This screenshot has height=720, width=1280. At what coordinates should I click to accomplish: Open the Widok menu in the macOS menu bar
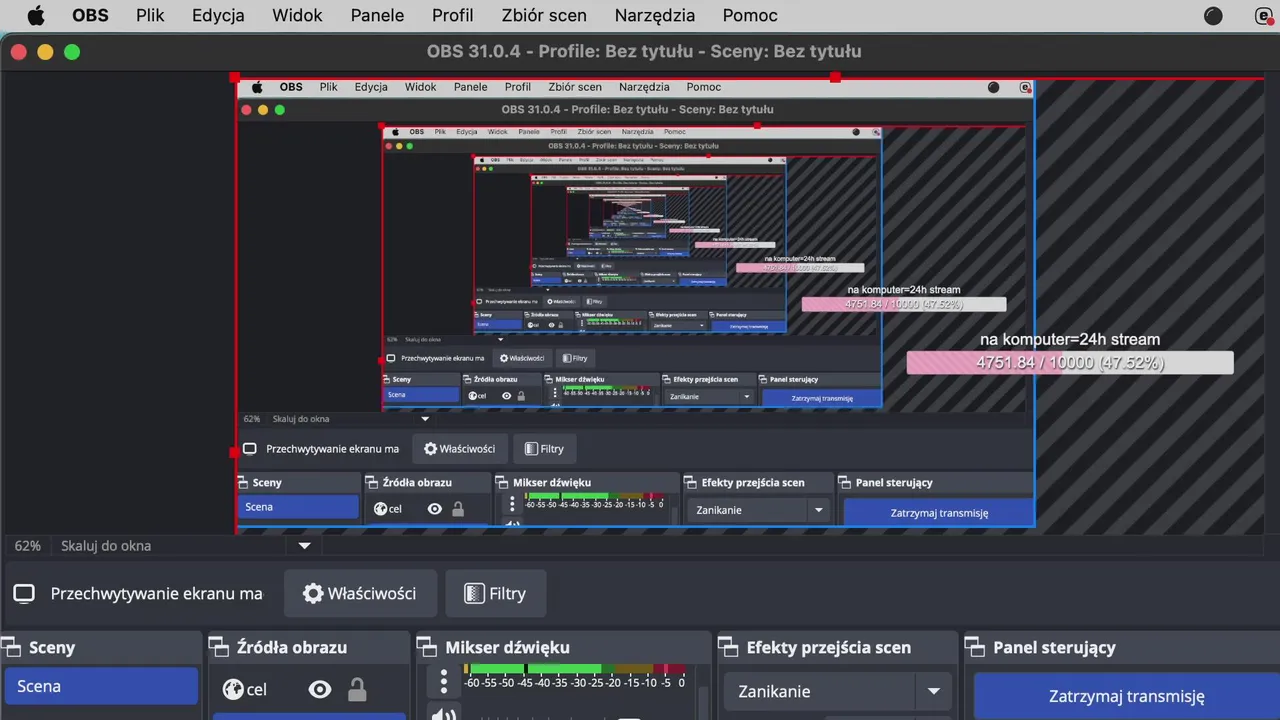click(297, 15)
